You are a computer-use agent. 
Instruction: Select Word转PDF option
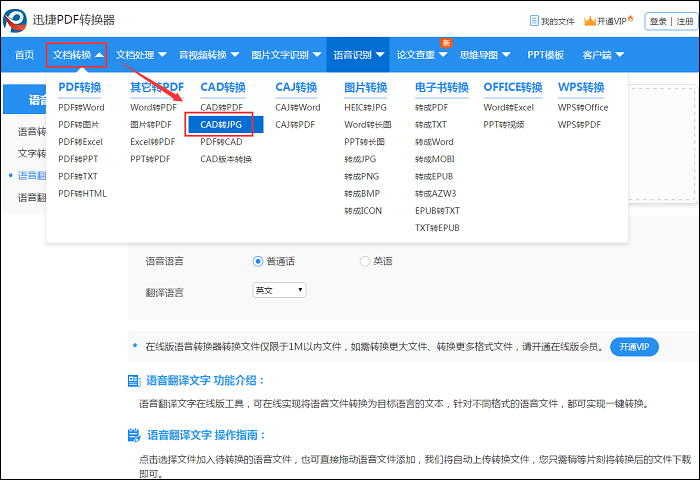(x=154, y=108)
